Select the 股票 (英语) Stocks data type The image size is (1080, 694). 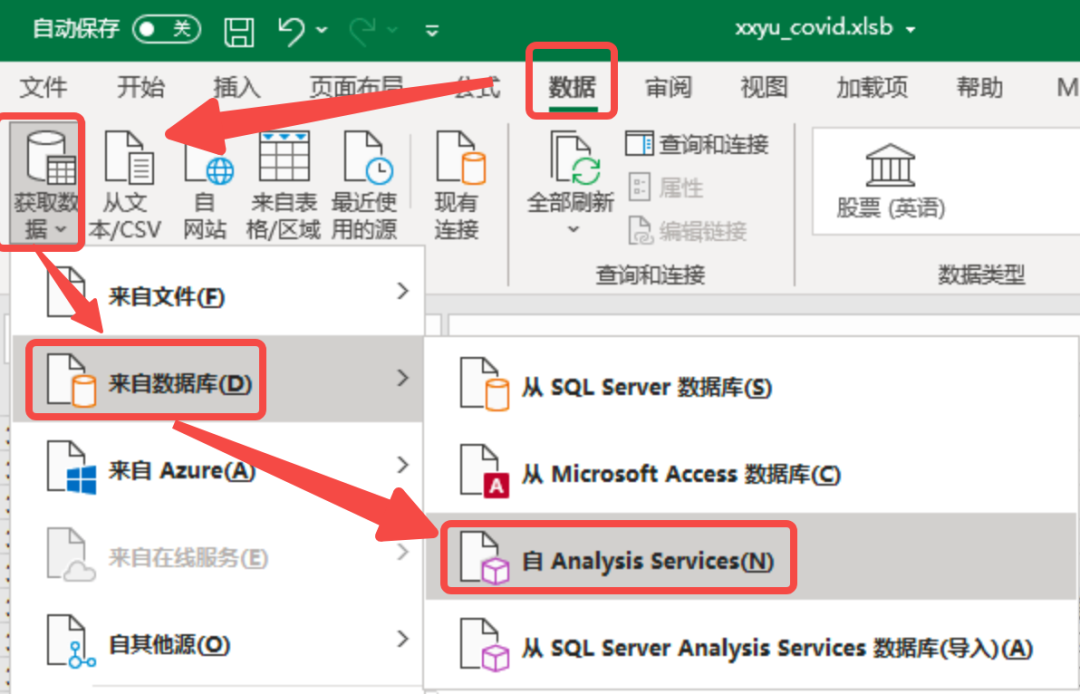coord(891,182)
